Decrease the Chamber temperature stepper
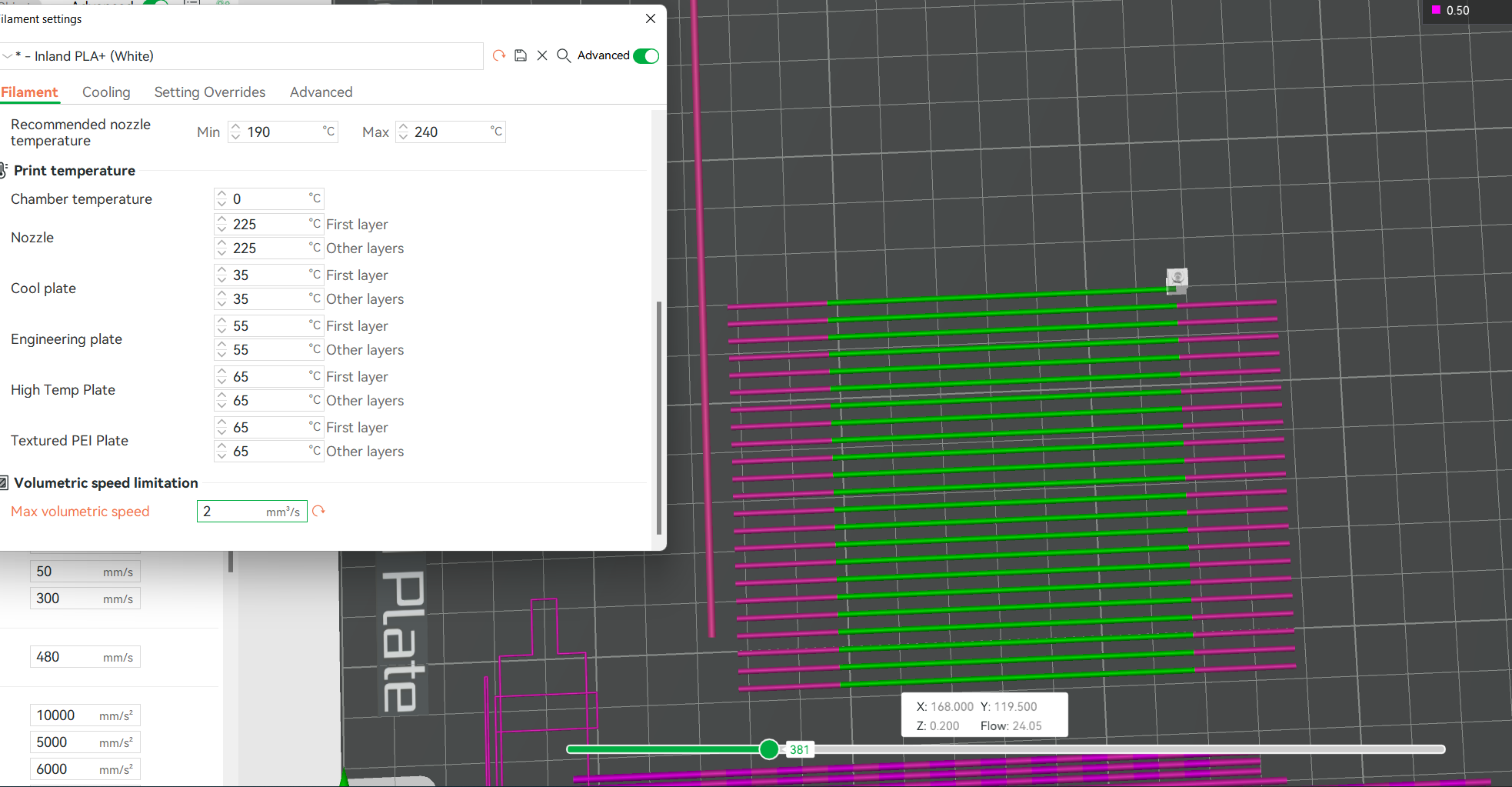1512x787 pixels. (221, 202)
